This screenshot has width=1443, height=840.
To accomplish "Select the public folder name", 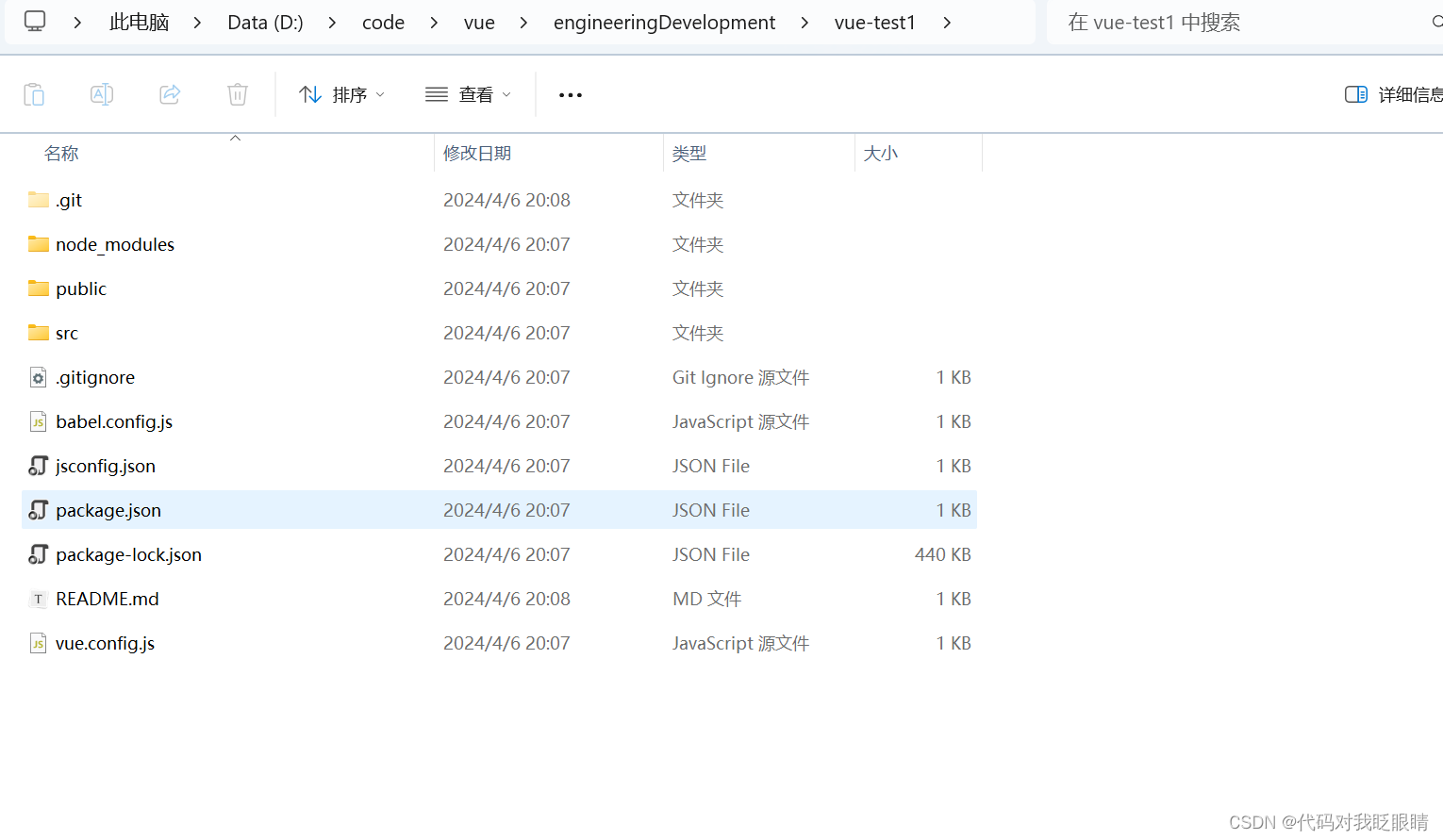I will [x=81, y=288].
